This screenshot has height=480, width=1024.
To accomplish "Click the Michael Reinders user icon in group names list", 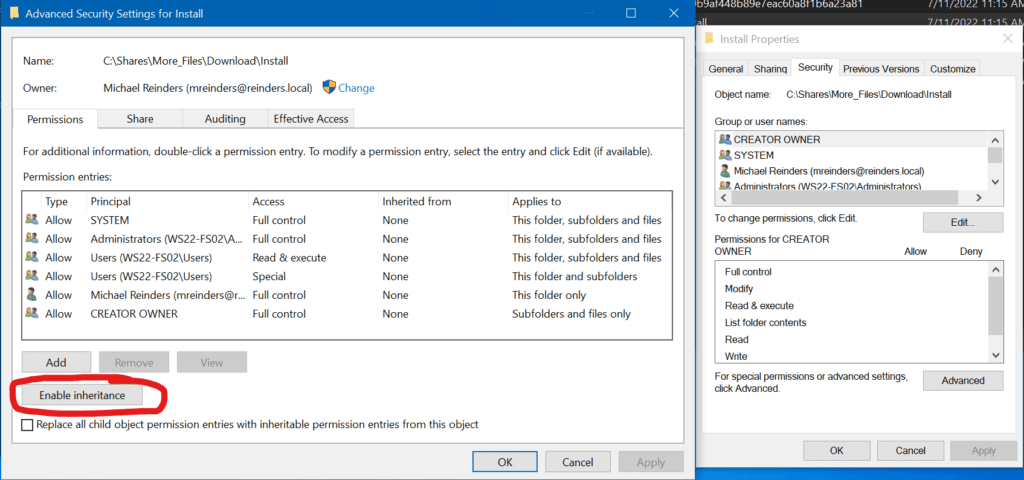I will 724,171.
